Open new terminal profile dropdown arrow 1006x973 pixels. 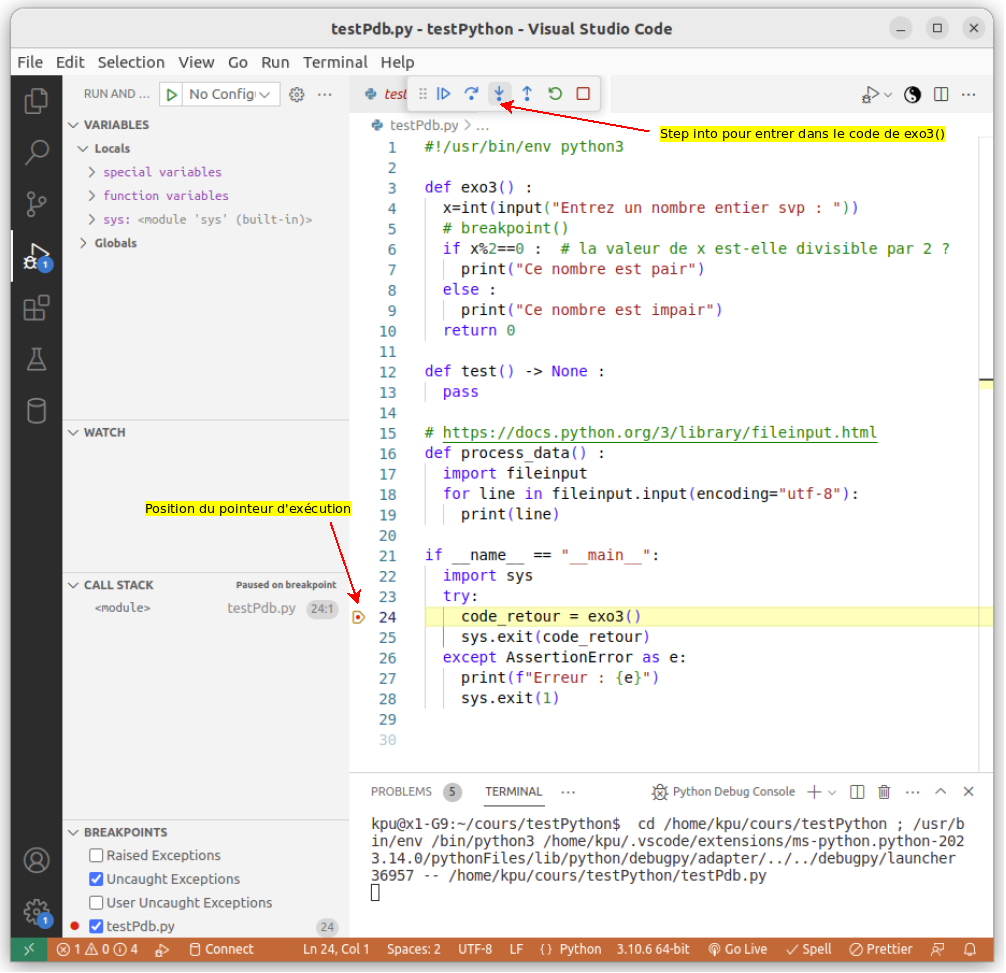coord(833,793)
